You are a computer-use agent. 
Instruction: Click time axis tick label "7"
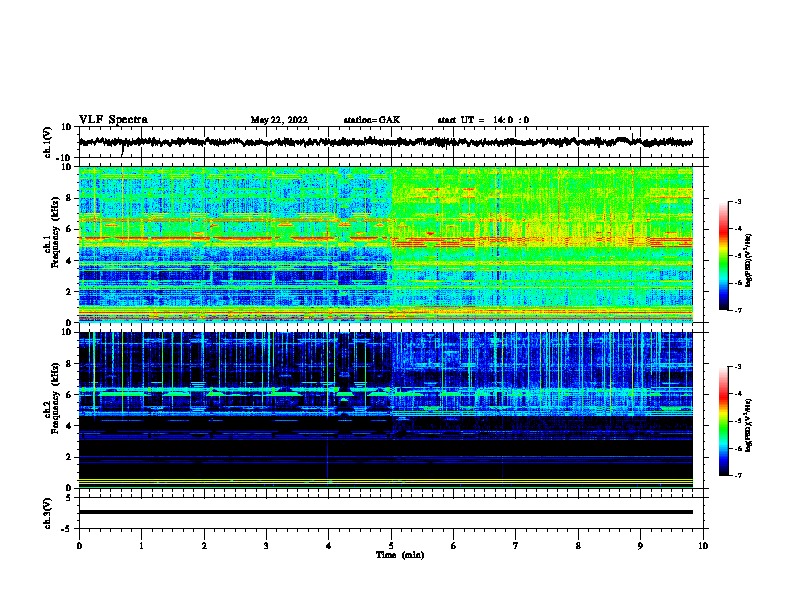point(516,546)
